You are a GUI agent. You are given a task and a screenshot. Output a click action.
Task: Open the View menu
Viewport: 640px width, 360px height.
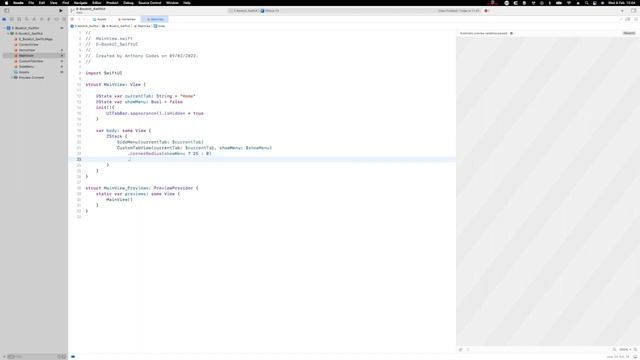[x=53, y=3]
